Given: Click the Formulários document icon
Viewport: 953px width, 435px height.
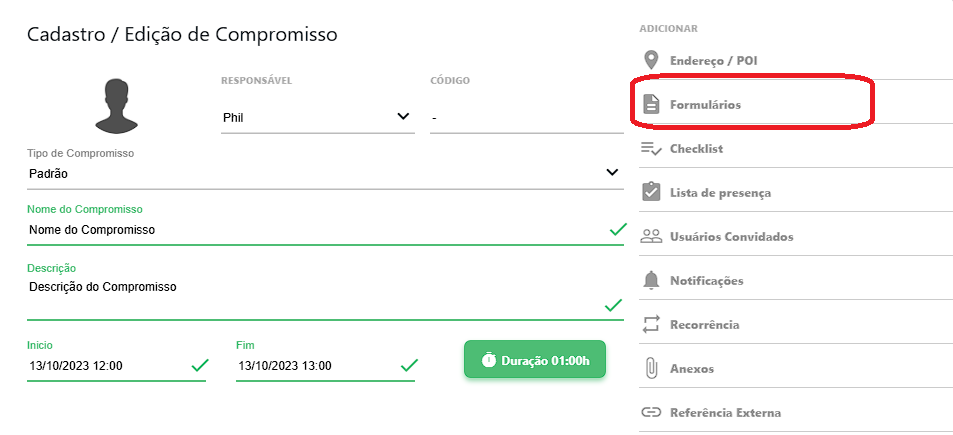Looking at the screenshot, I should (652, 104).
